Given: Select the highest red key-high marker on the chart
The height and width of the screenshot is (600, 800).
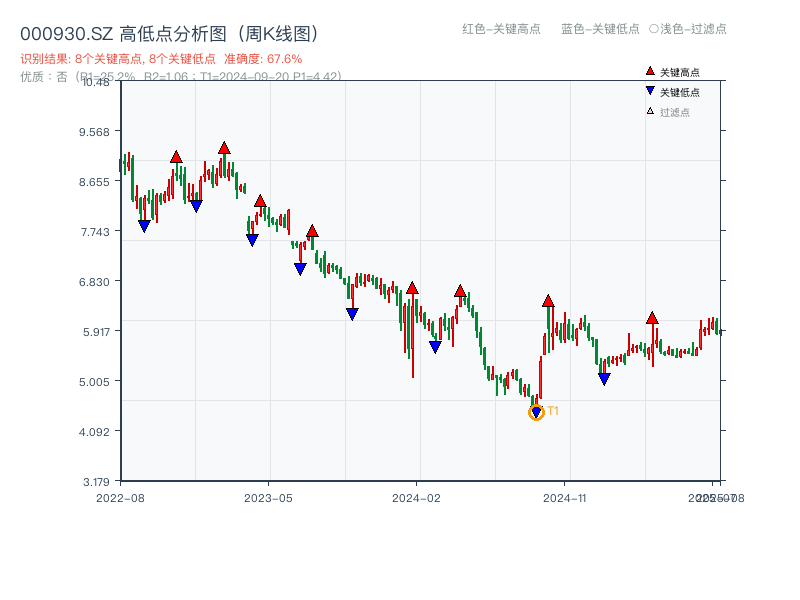Looking at the screenshot, I should [x=224, y=148].
